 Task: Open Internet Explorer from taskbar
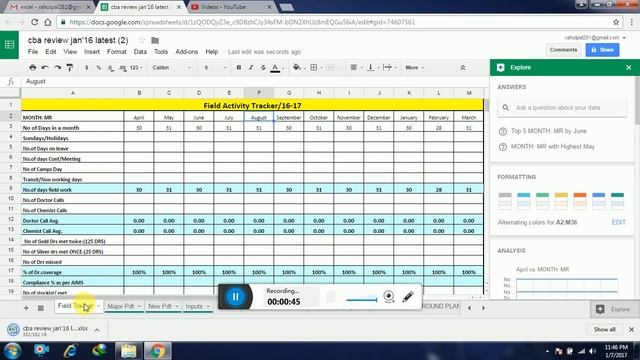[x=70, y=351]
